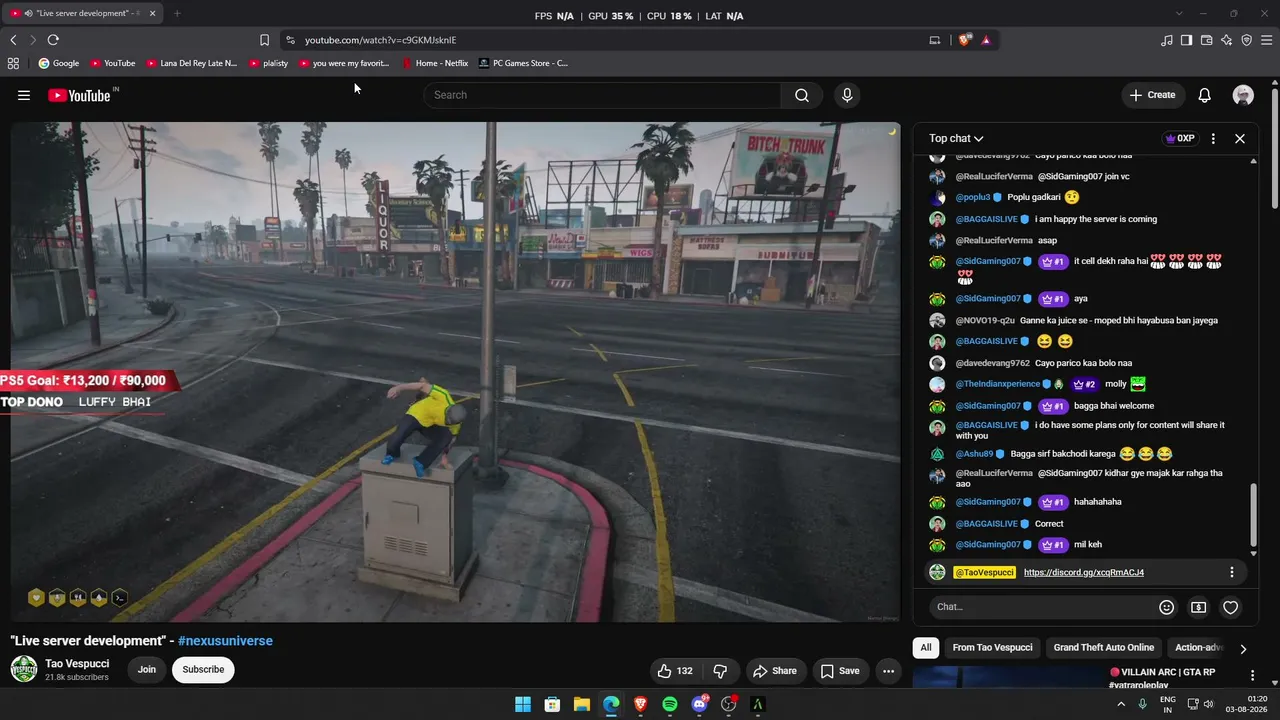
Task: Start voice search with the microphone
Action: pos(847,95)
